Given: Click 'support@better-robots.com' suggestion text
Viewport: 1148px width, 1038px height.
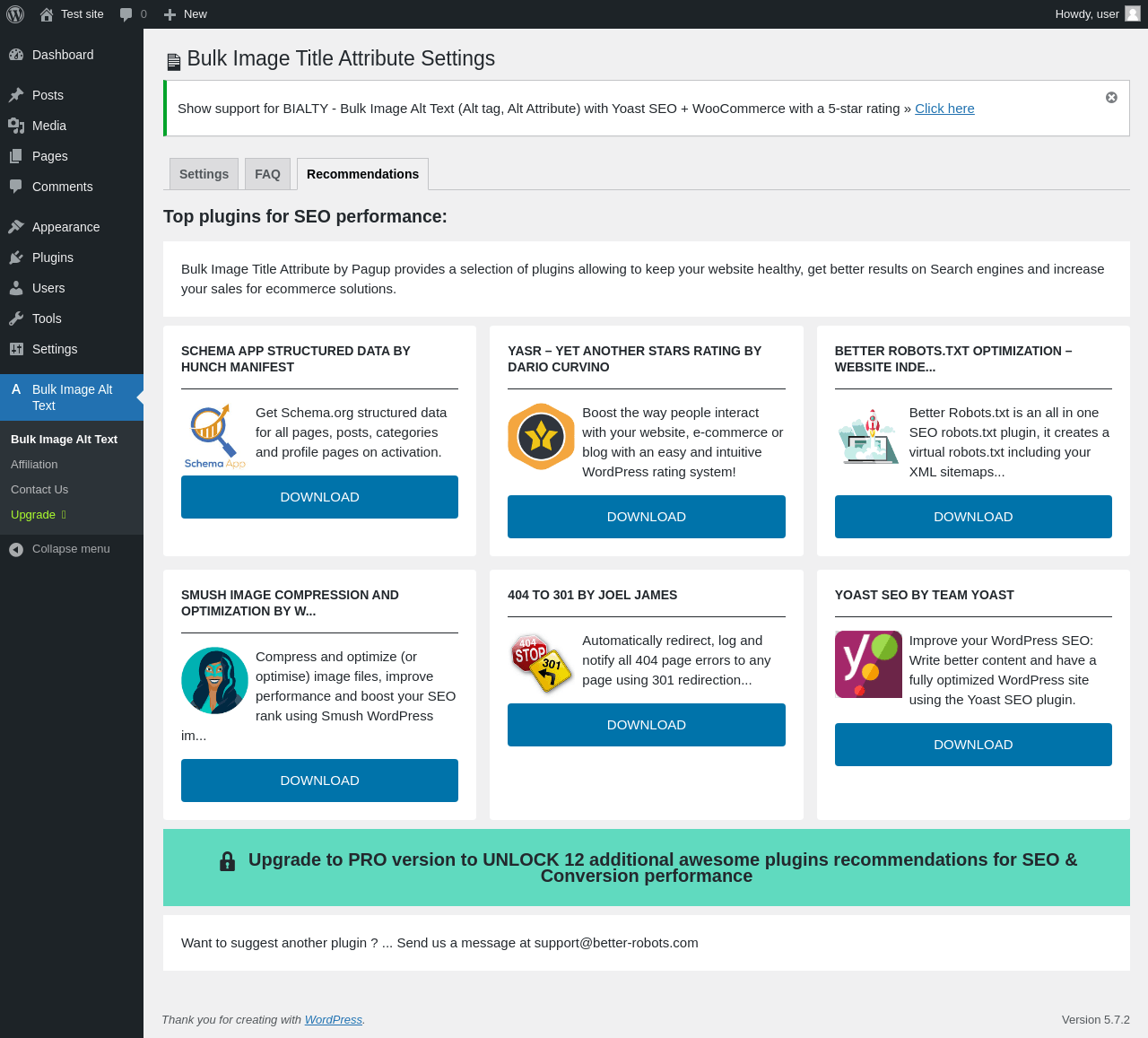Looking at the screenshot, I should pyautogui.click(x=616, y=943).
